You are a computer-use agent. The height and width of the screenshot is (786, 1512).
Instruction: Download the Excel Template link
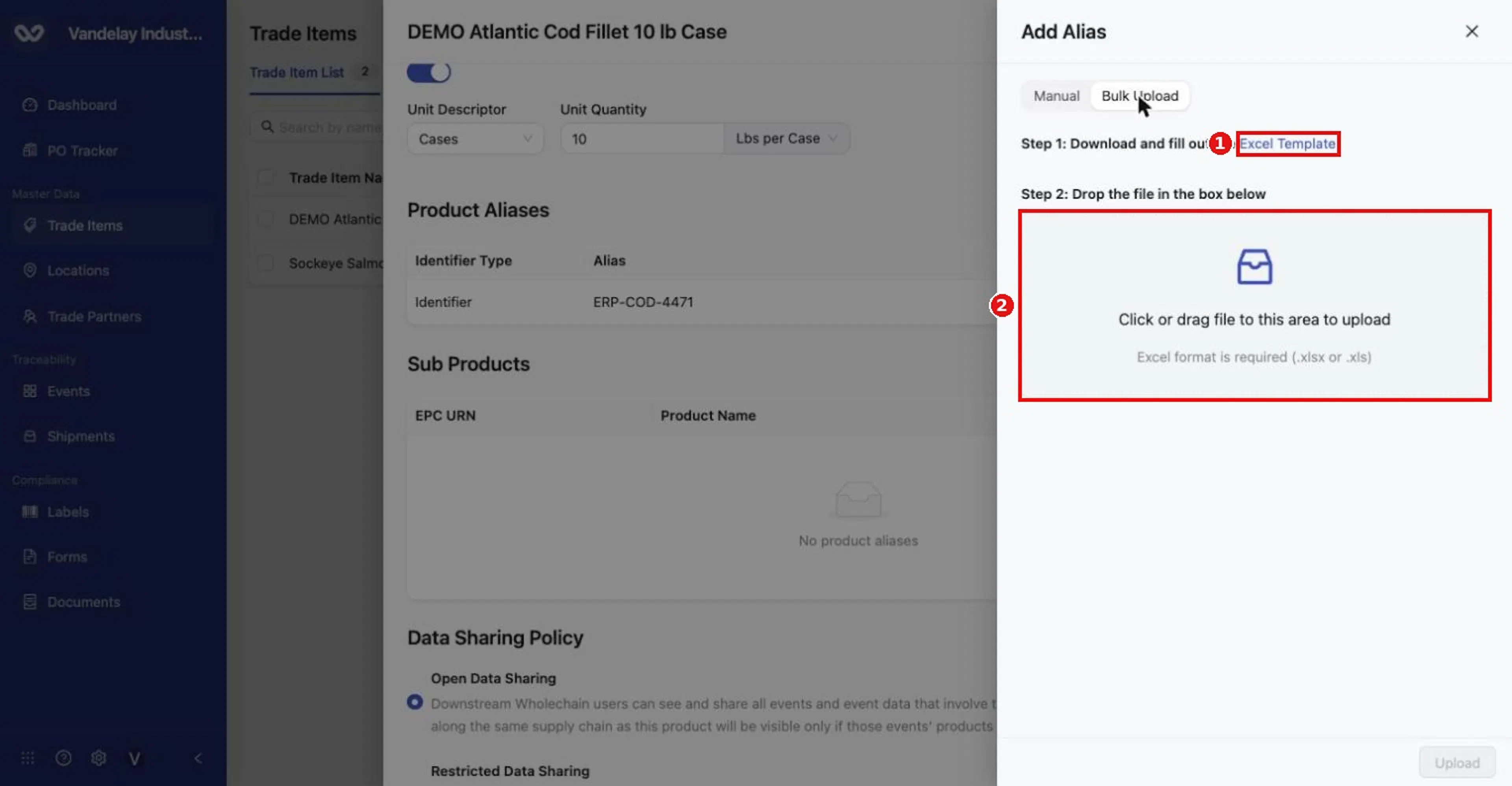1287,144
